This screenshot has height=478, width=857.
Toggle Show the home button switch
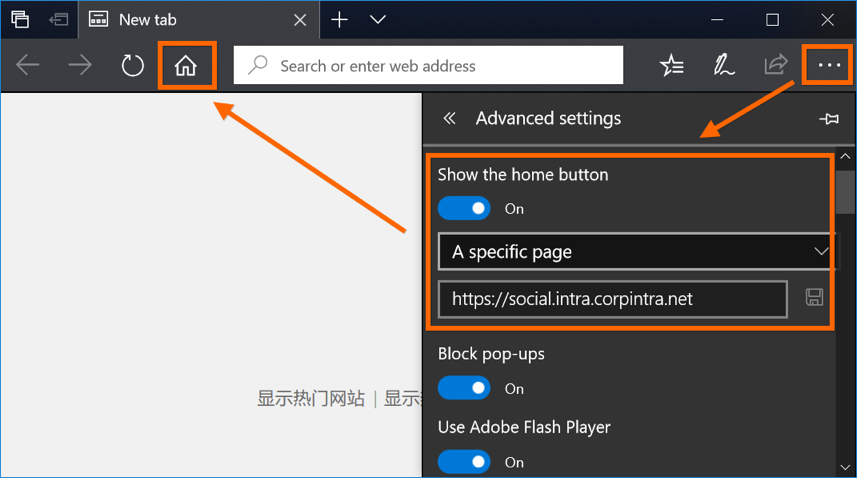click(x=464, y=208)
